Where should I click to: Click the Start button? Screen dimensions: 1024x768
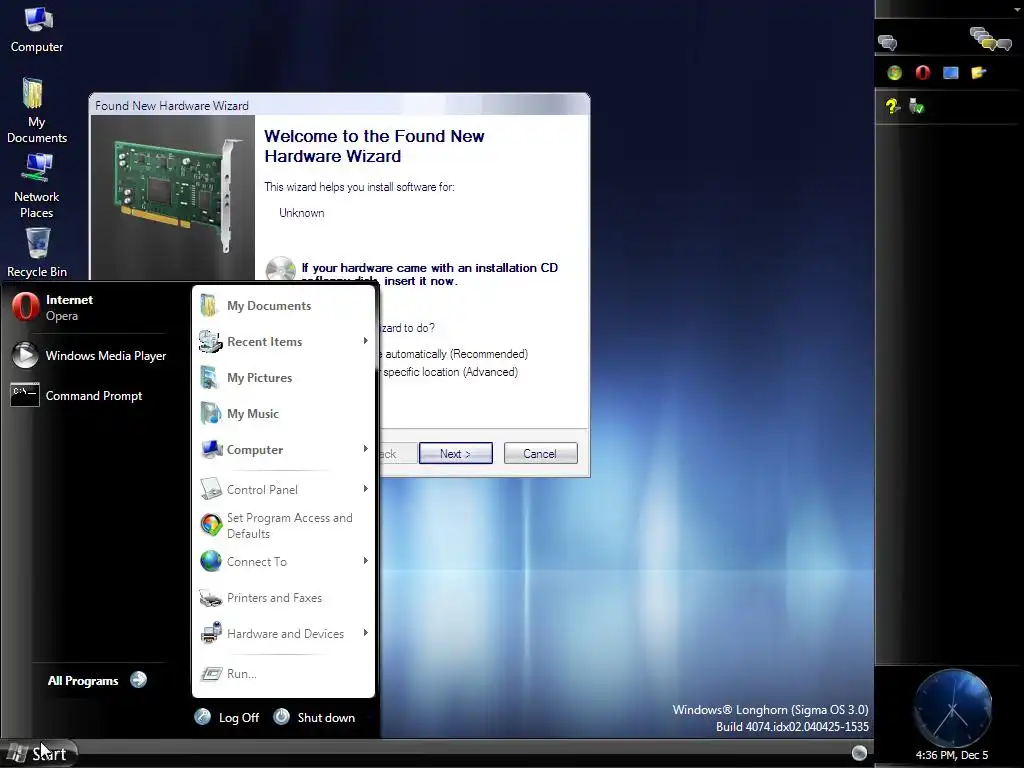click(x=38, y=754)
